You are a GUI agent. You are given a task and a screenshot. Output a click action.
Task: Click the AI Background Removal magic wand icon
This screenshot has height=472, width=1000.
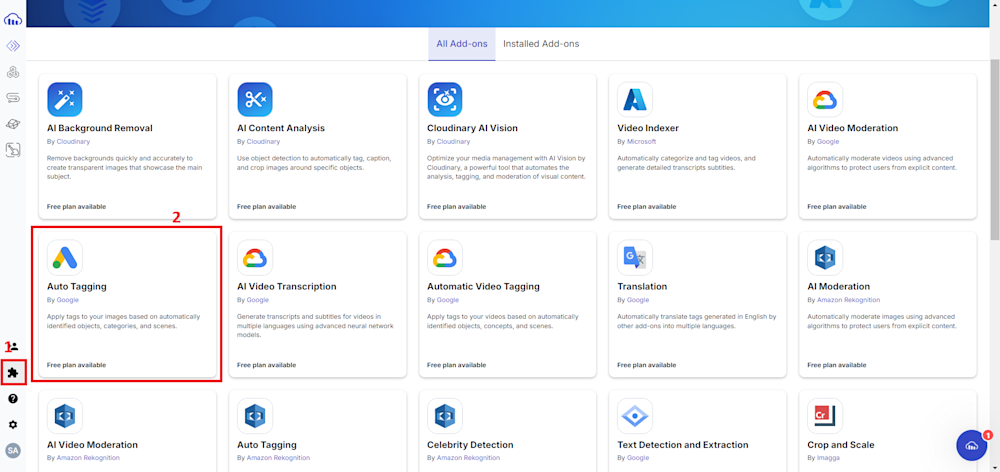point(64,100)
